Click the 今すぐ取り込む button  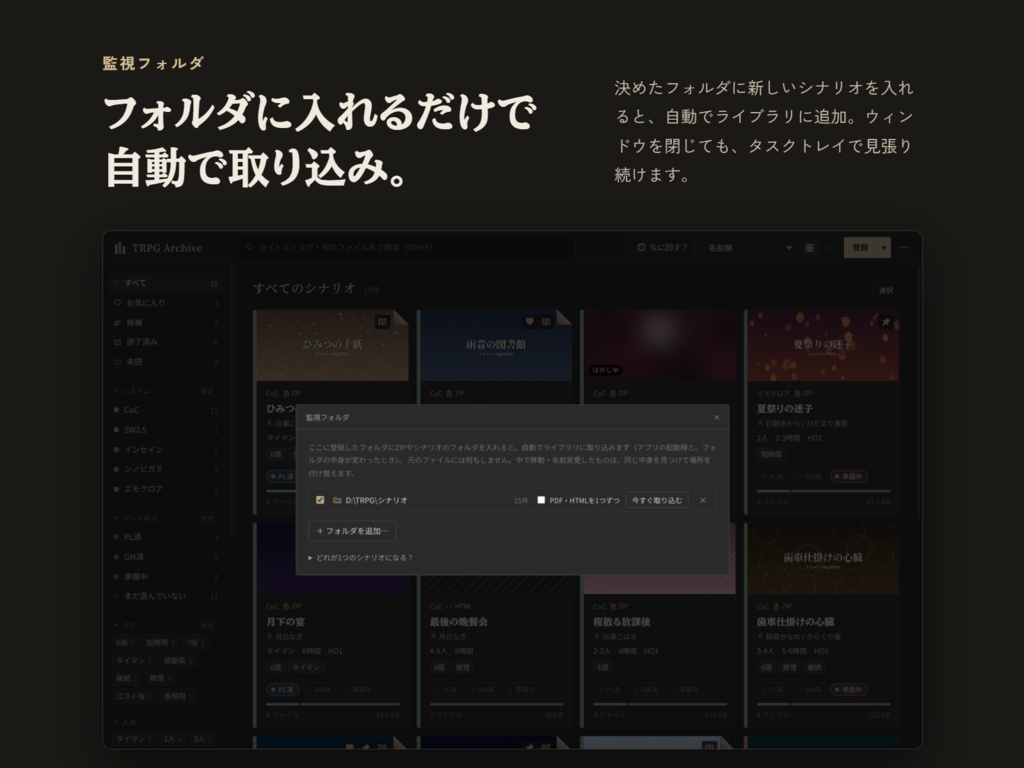click(657, 500)
